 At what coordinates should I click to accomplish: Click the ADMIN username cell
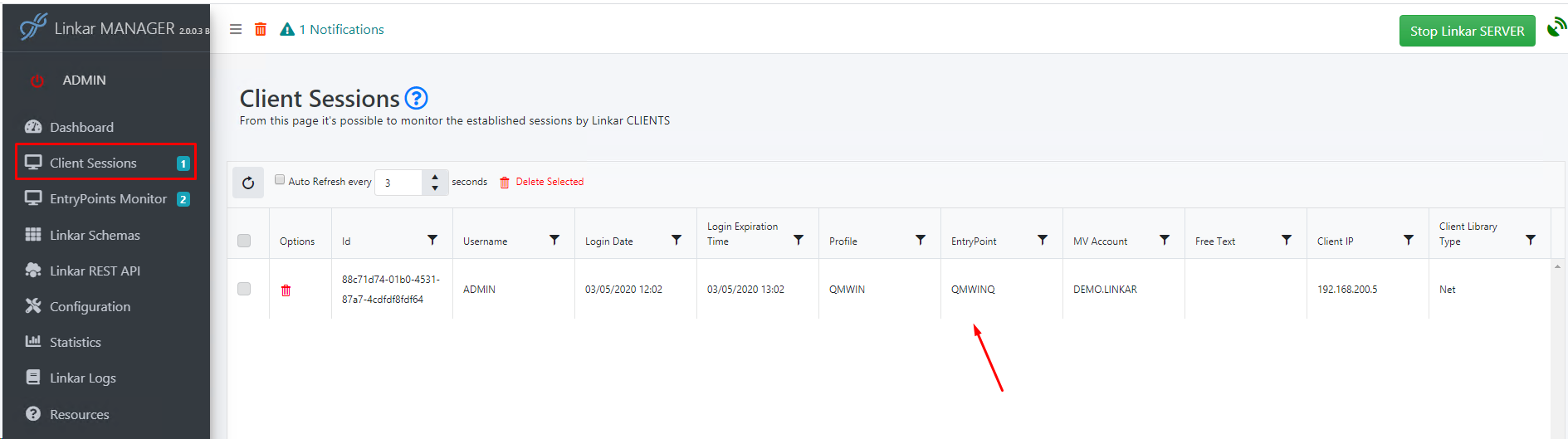pyautogui.click(x=479, y=290)
